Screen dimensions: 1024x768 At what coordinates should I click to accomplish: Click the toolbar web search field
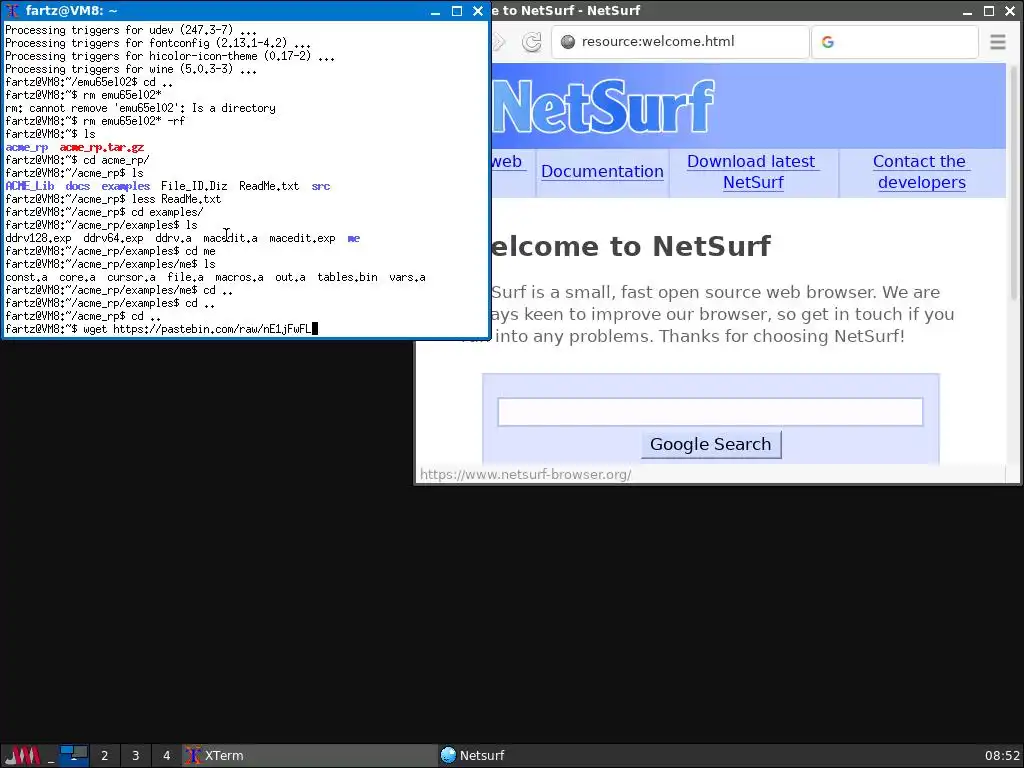tap(895, 42)
